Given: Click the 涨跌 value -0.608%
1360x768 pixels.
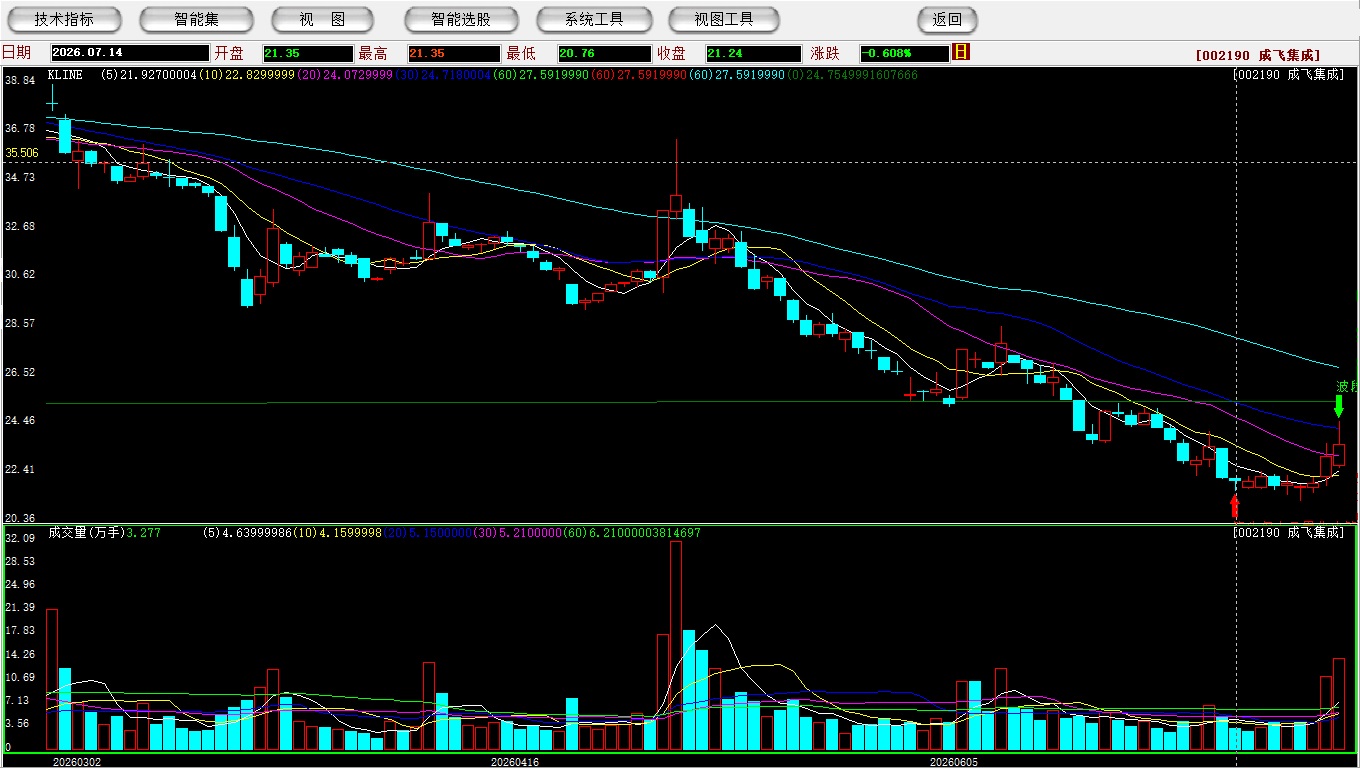Looking at the screenshot, I should (904, 53).
